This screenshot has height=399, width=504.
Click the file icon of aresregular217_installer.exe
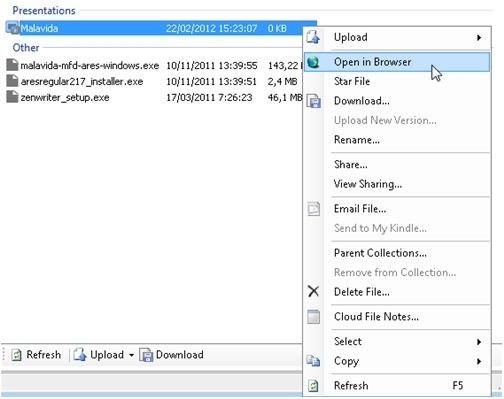[12, 81]
